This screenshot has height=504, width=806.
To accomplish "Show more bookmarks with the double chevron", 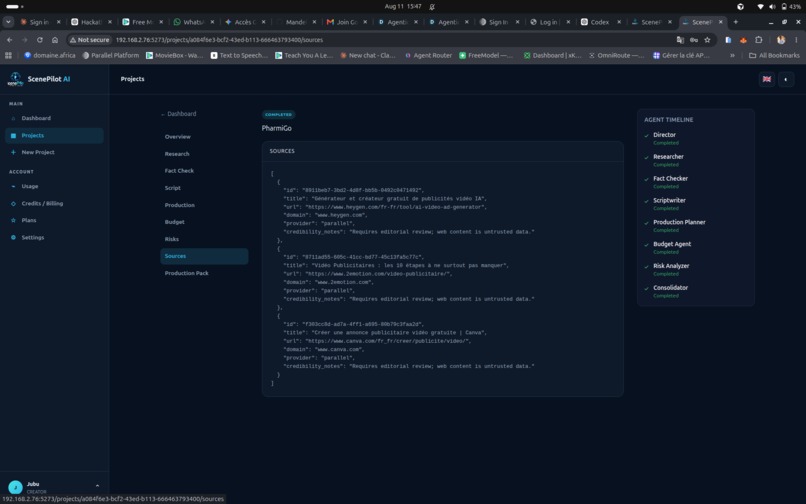I will pos(732,56).
